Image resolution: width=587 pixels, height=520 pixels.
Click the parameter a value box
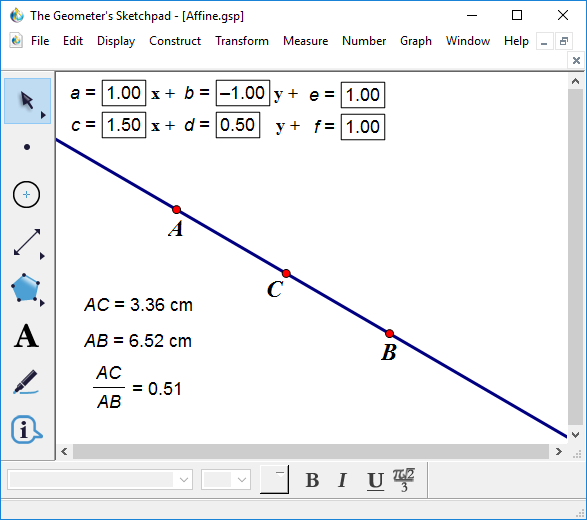pyautogui.click(x=124, y=93)
